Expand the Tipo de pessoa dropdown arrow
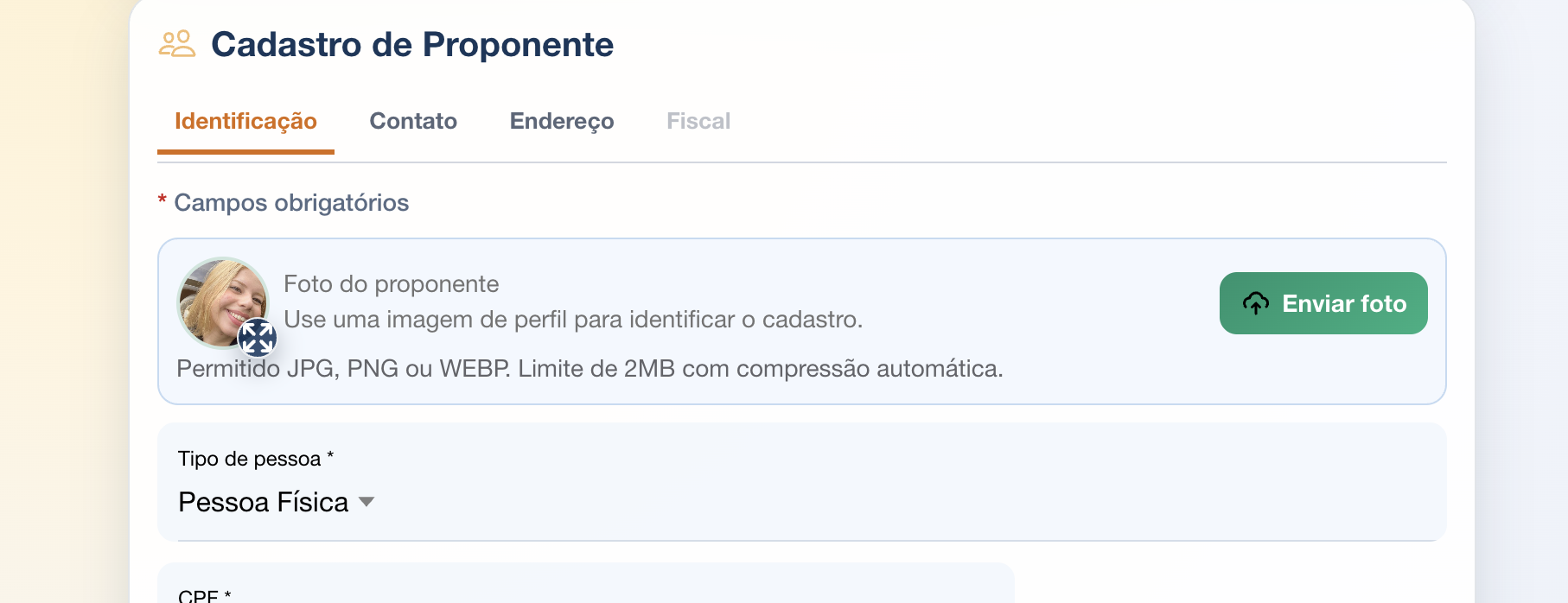The height and width of the screenshot is (603, 1568). (x=367, y=502)
